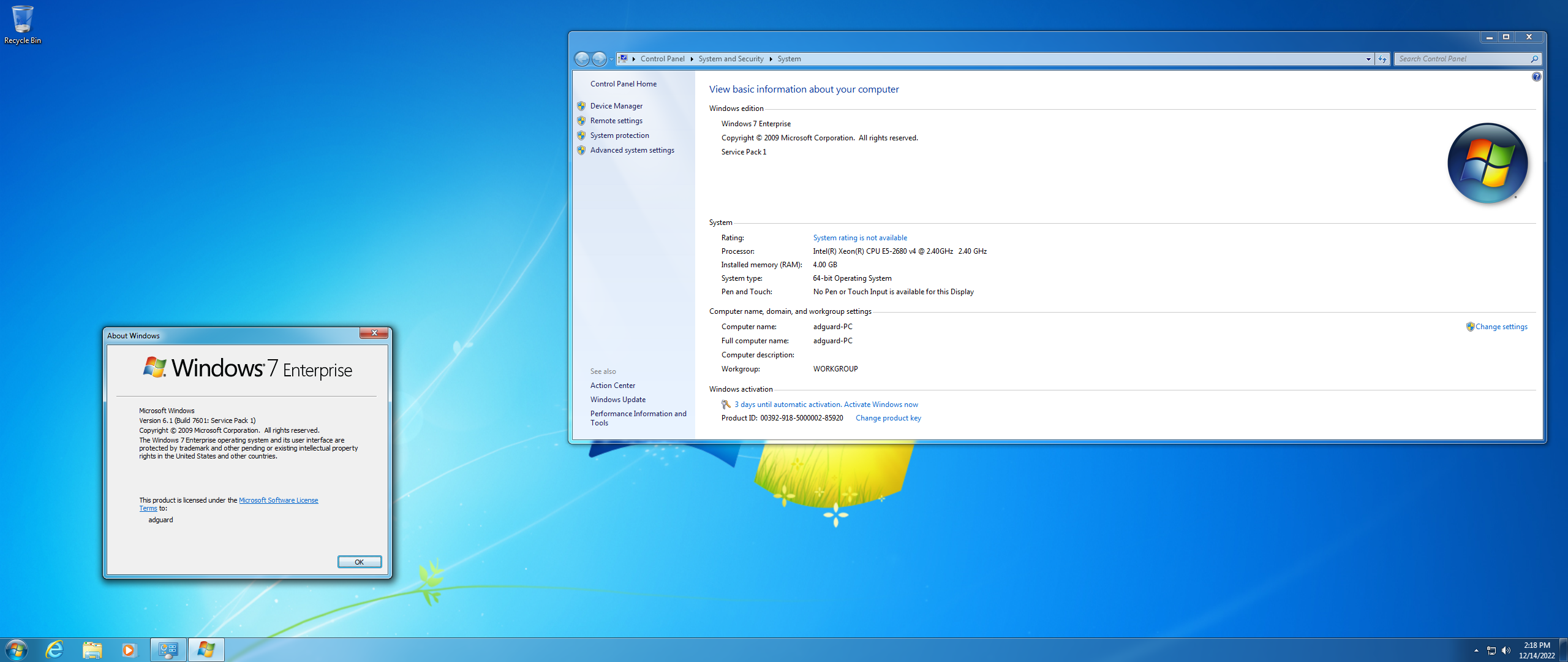
Task: Click 'System rating is not available' link
Action: coord(860,238)
